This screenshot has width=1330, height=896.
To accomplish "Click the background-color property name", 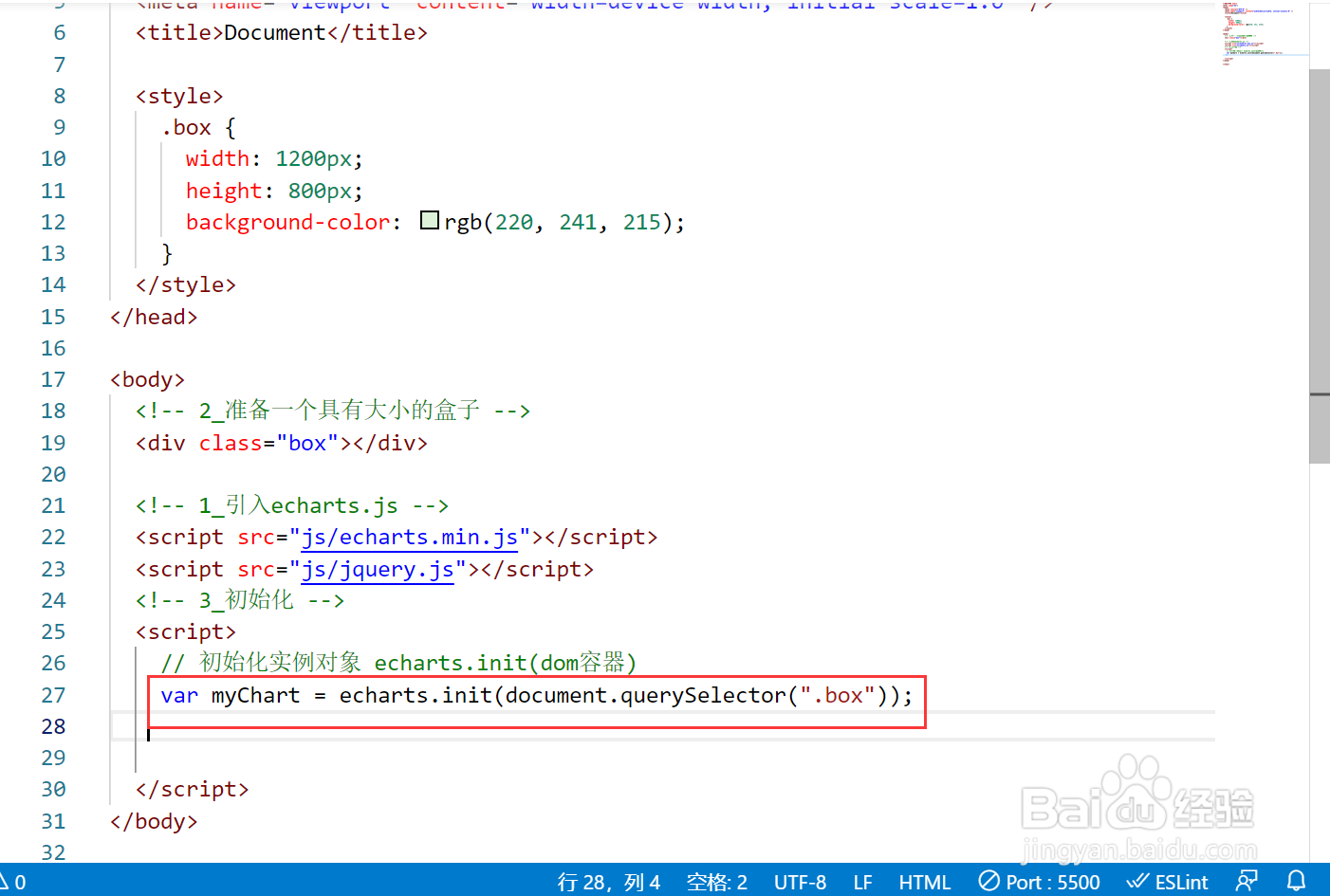I will pos(288,222).
